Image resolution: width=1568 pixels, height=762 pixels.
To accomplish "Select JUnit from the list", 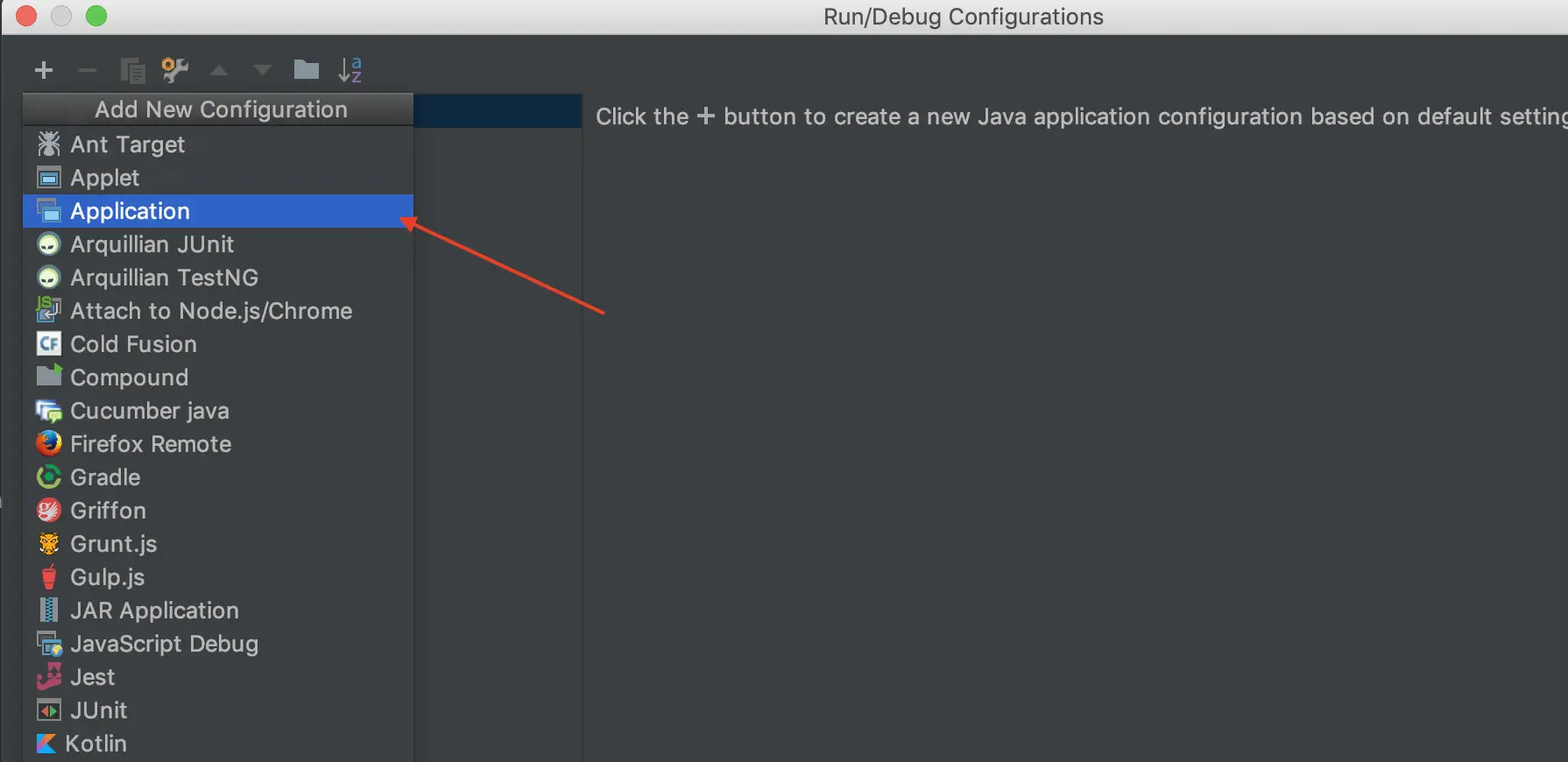I will click(x=218, y=710).
